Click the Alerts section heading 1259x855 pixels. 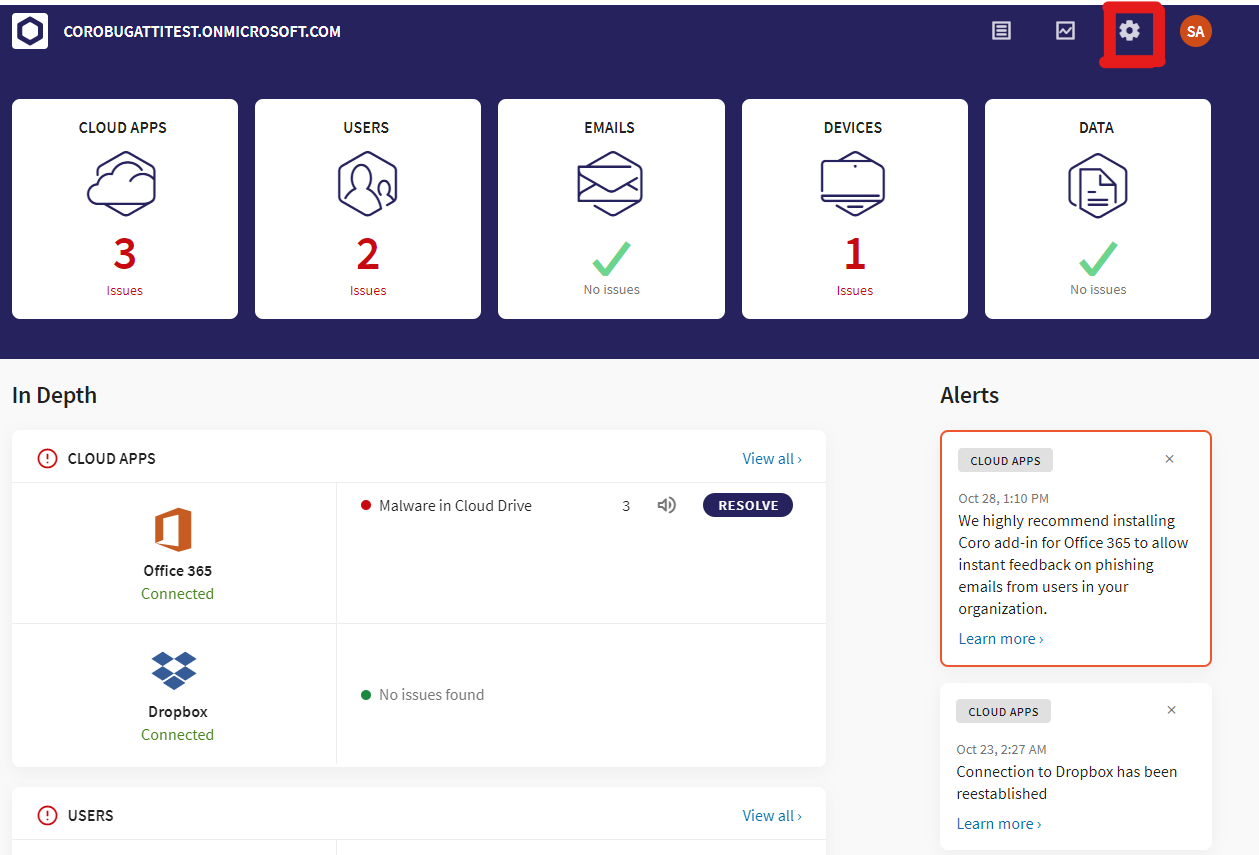[969, 395]
